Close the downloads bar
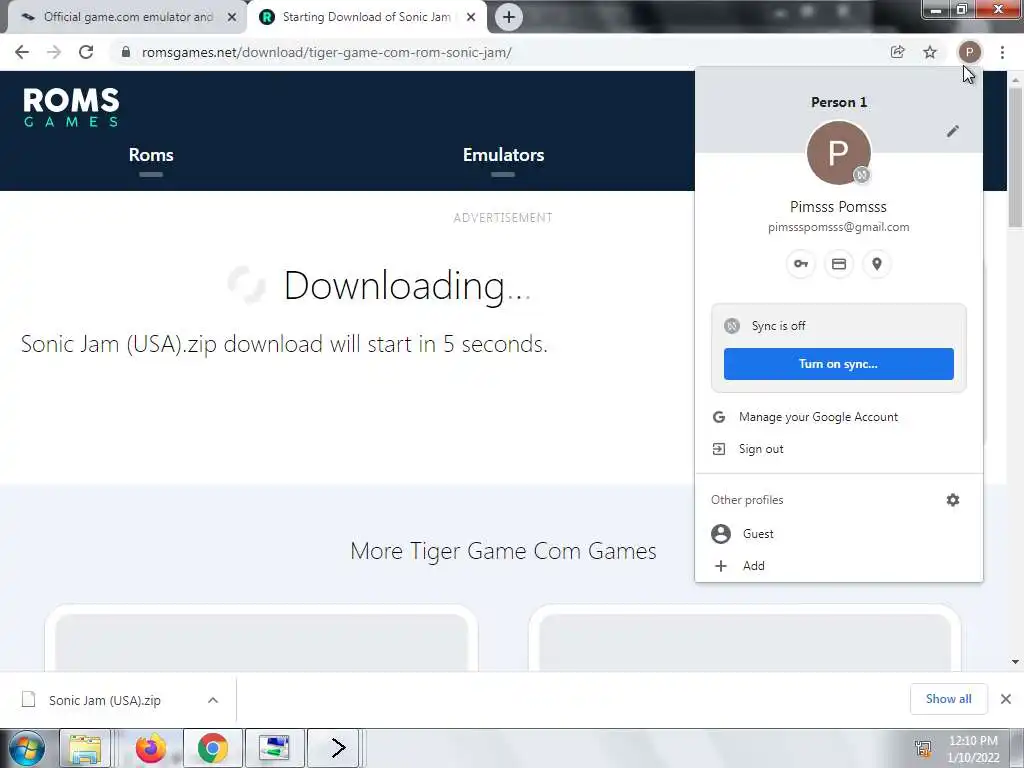The width and height of the screenshot is (1024, 768). pyautogui.click(x=1006, y=699)
